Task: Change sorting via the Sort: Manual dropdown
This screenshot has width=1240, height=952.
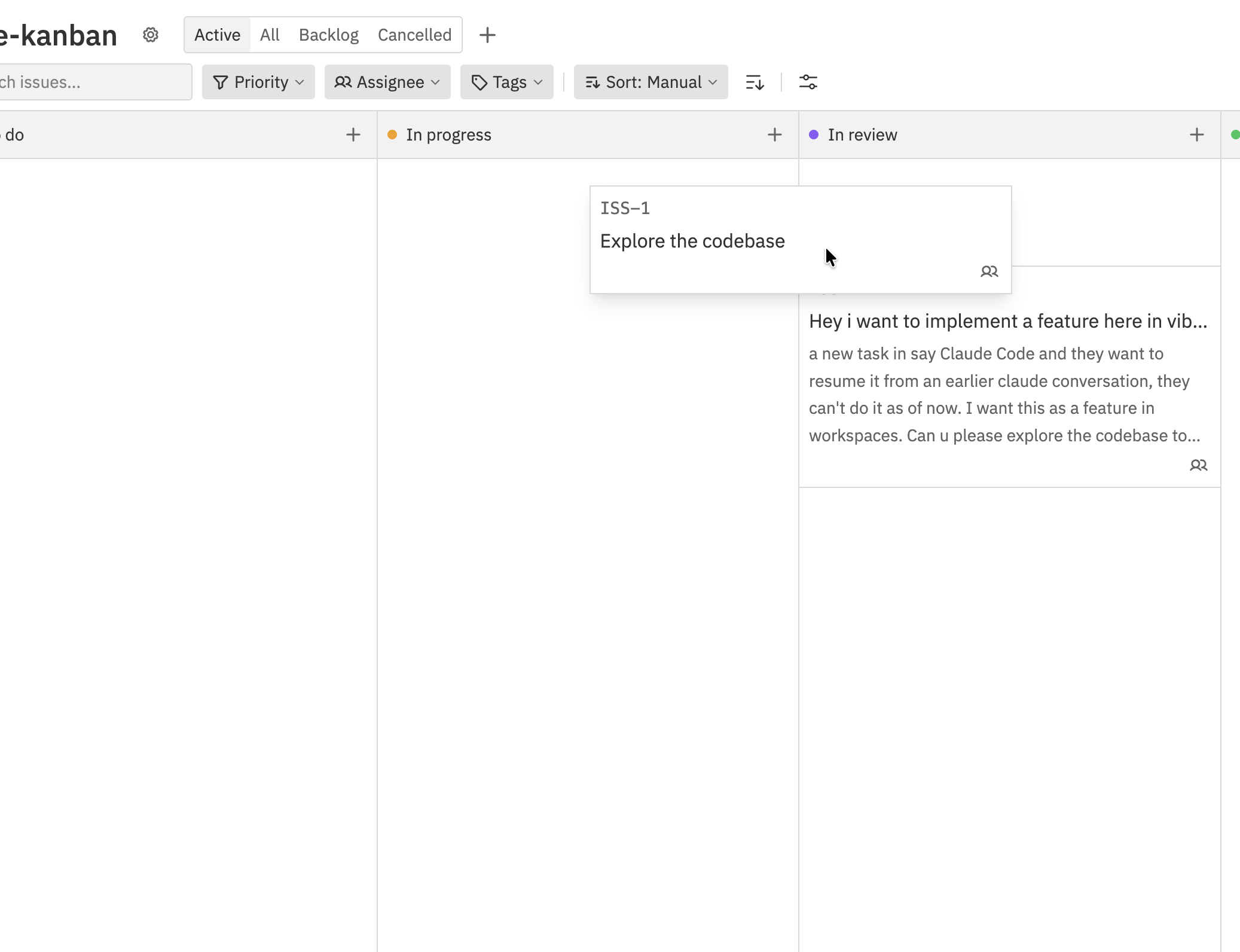Action: pyautogui.click(x=650, y=82)
